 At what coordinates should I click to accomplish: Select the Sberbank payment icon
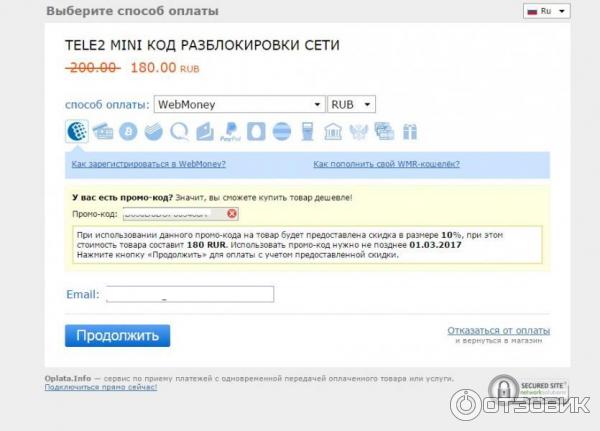pos(154,132)
